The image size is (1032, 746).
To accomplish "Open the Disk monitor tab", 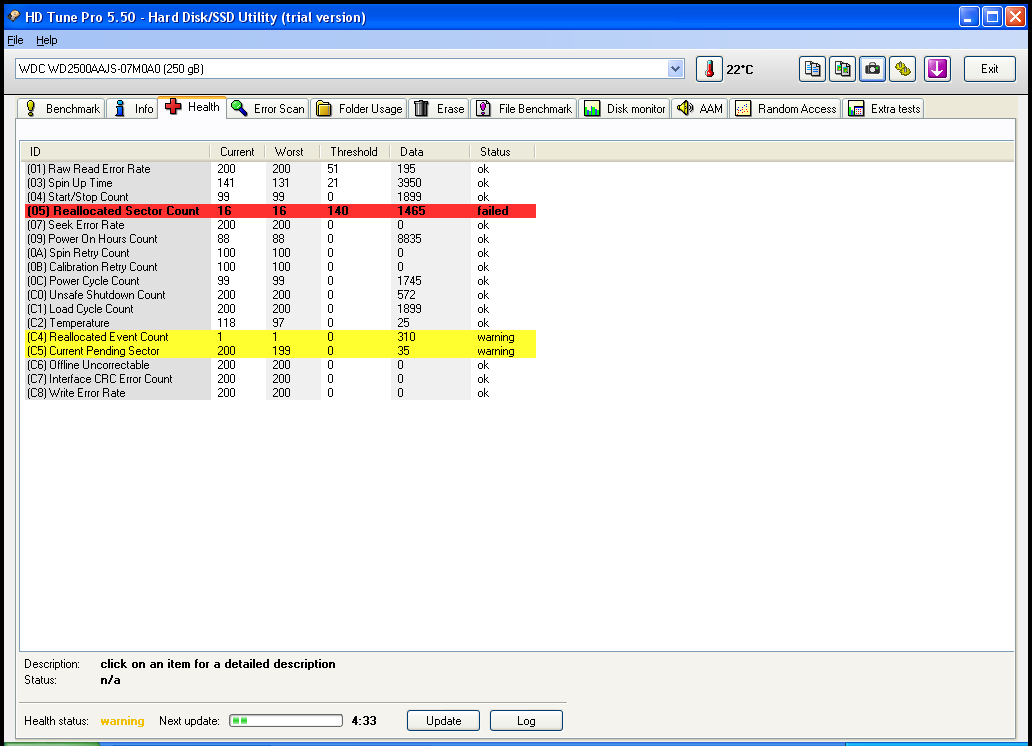I will pyautogui.click(x=625, y=109).
